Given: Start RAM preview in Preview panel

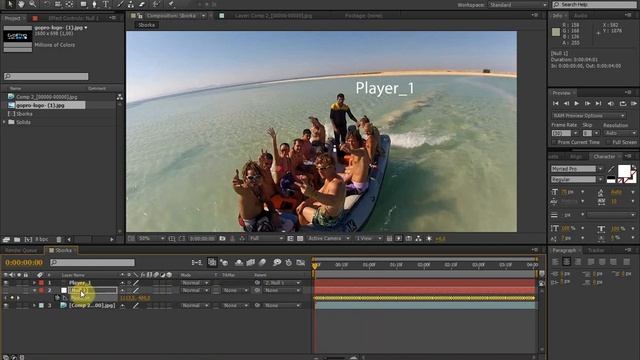Looking at the screenshot, I should (x=634, y=104).
